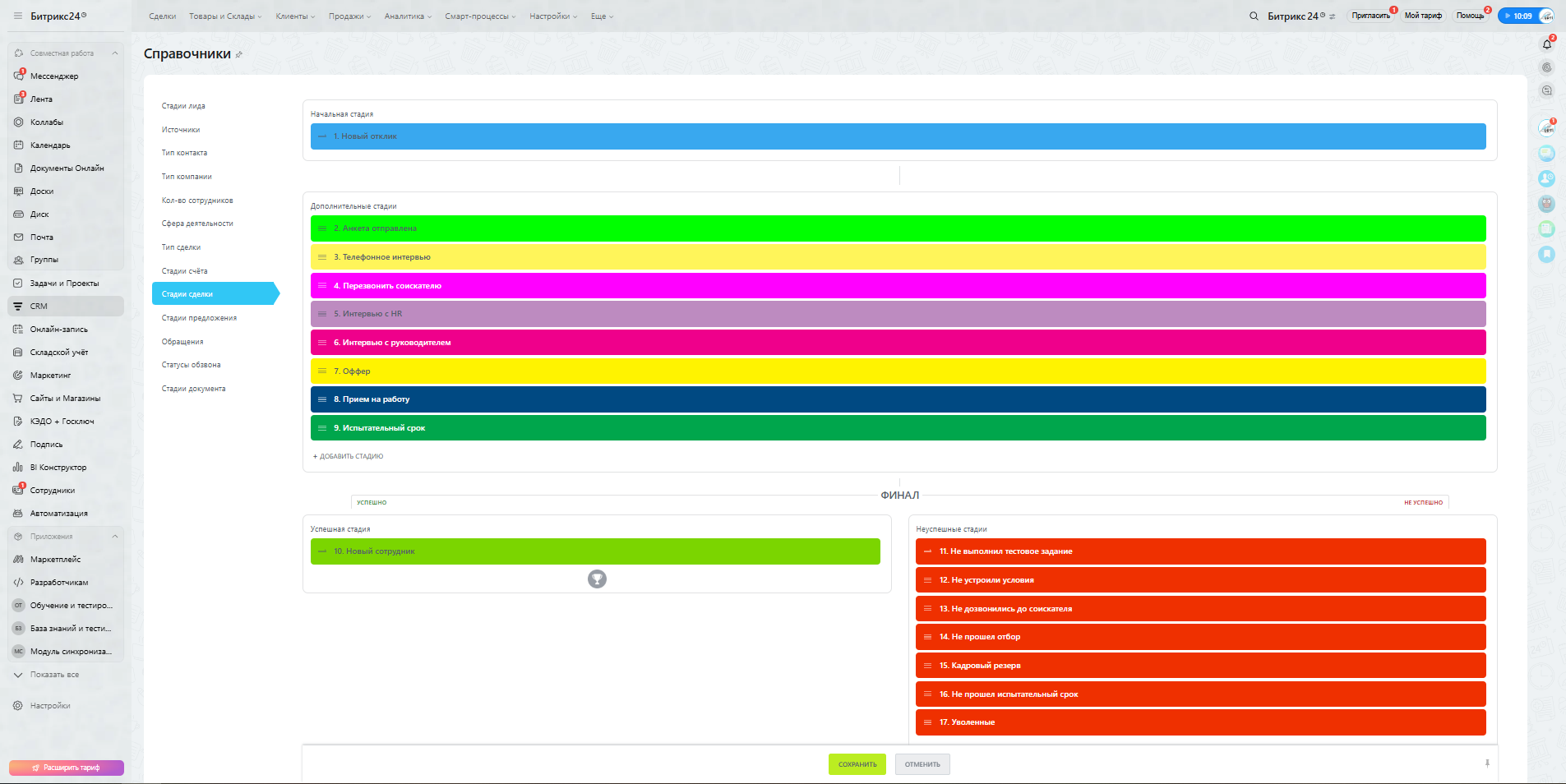The width and height of the screenshot is (1566, 784).
Task: Collapse the Совместная работа section
Action: coord(115,53)
